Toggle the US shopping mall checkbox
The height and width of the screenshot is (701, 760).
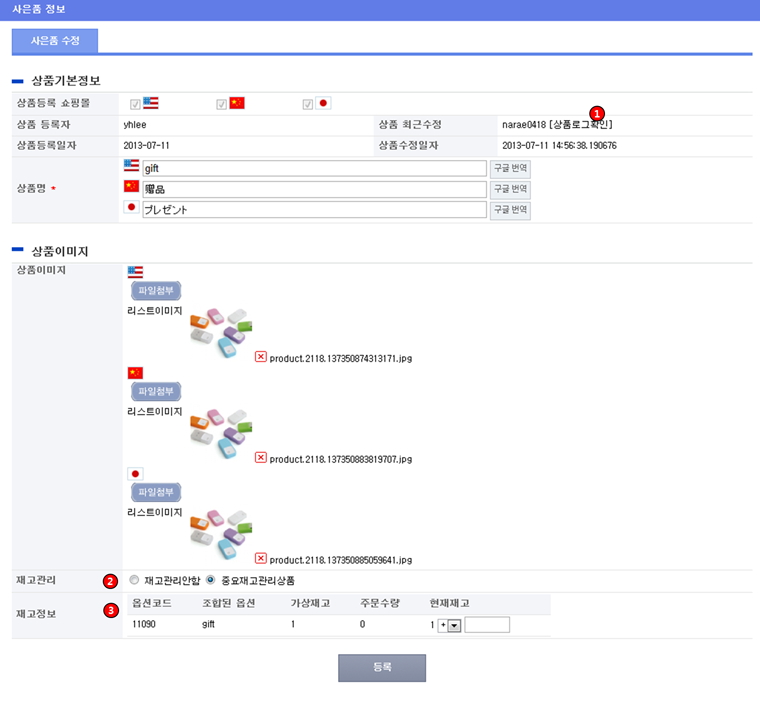[x=135, y=103]
